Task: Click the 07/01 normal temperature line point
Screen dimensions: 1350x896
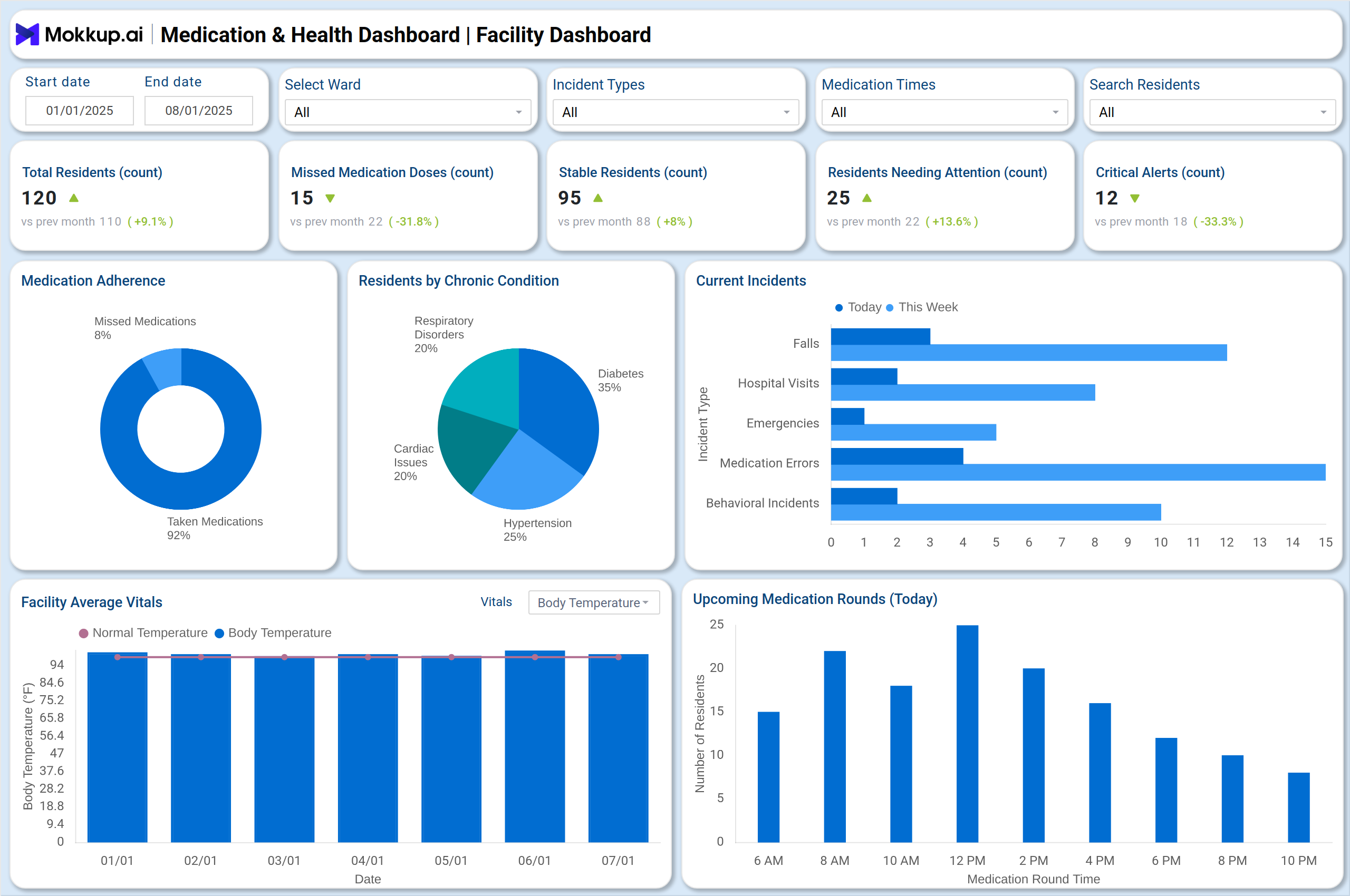Action: click(619, 657)
